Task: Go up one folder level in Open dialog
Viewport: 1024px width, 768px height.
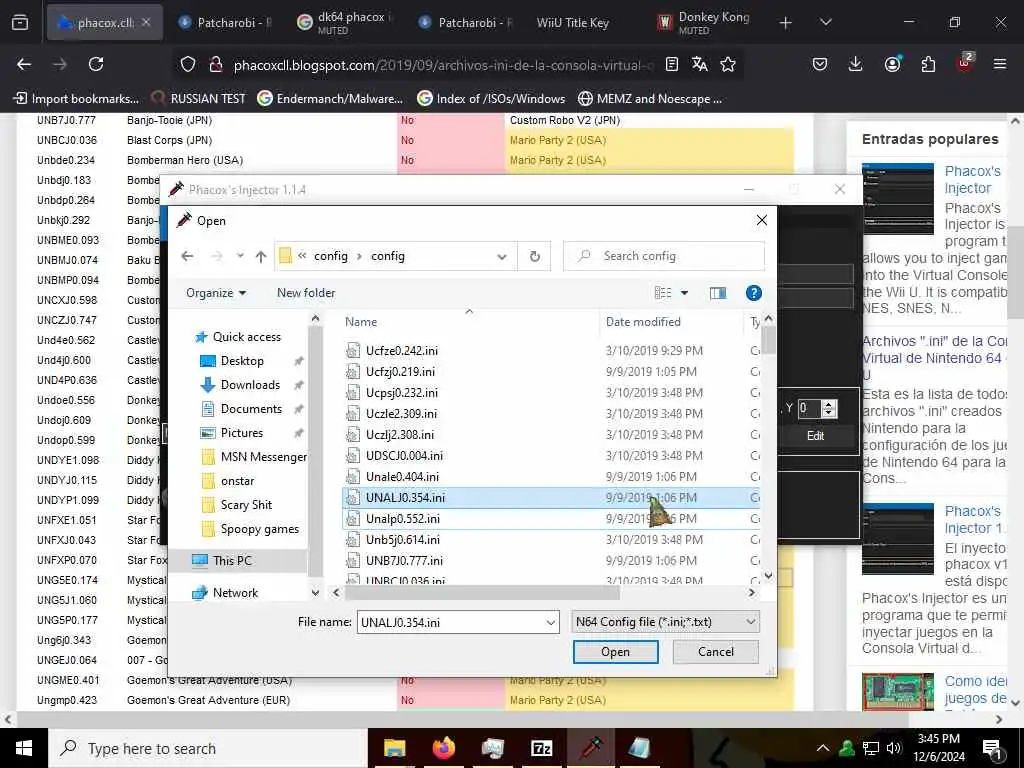Action: pos(261,257)
